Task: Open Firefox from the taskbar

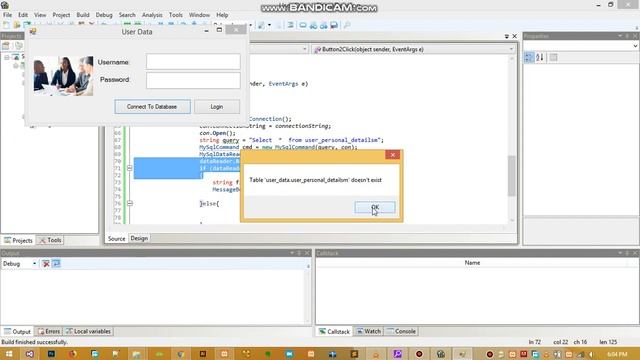Action: point(73,354)
